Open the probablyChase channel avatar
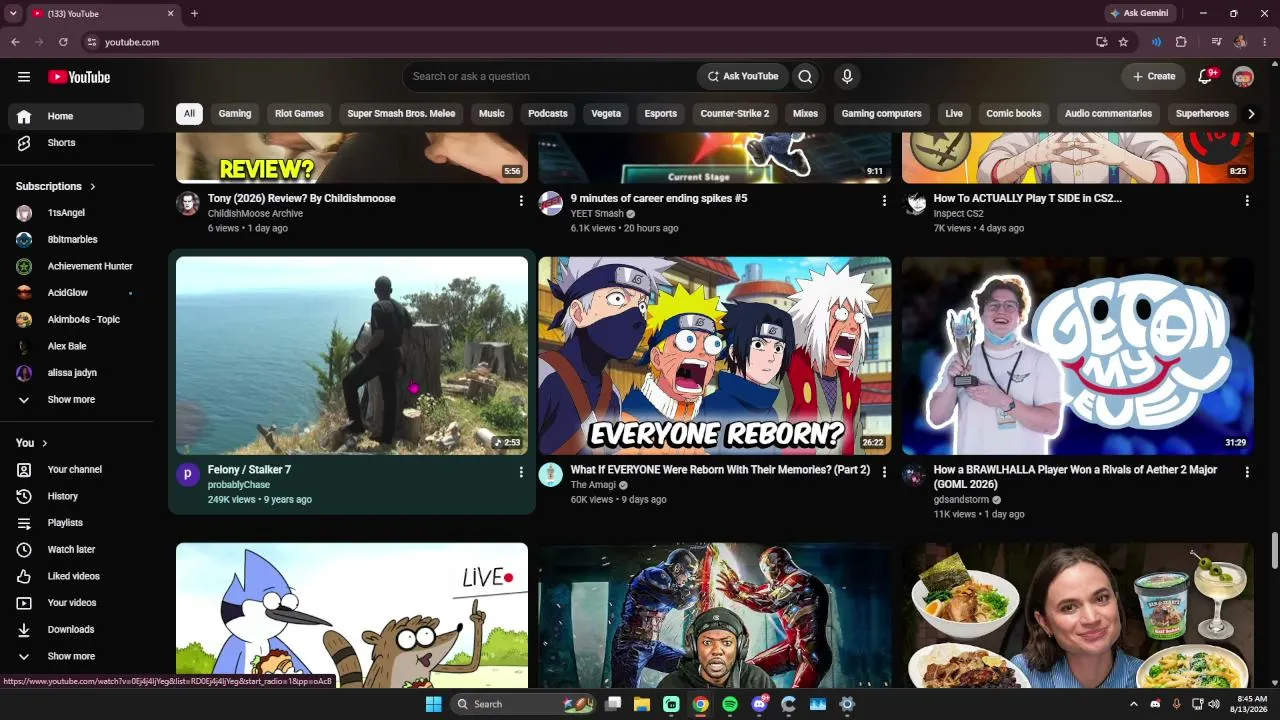The image size is (1280, 720). (x=188, y=474)
